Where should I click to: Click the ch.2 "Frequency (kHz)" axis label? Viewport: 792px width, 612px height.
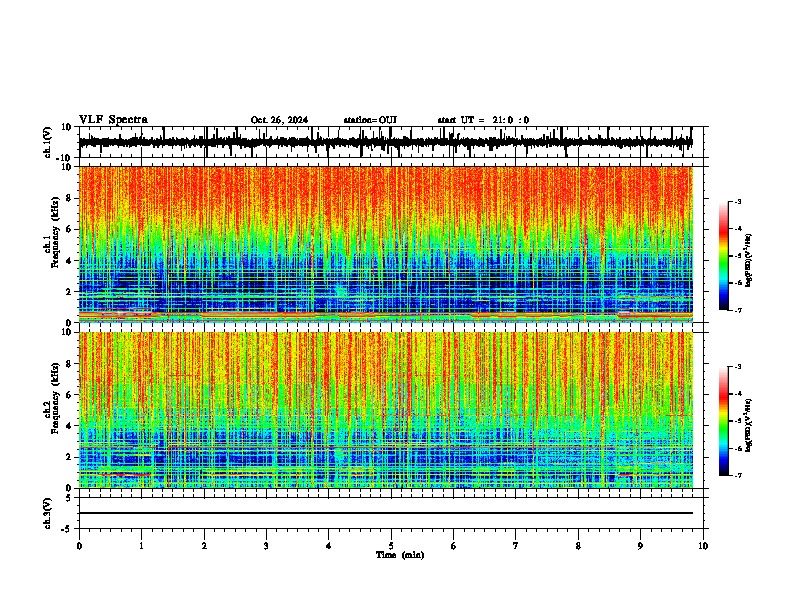click(x=55, y=397)
